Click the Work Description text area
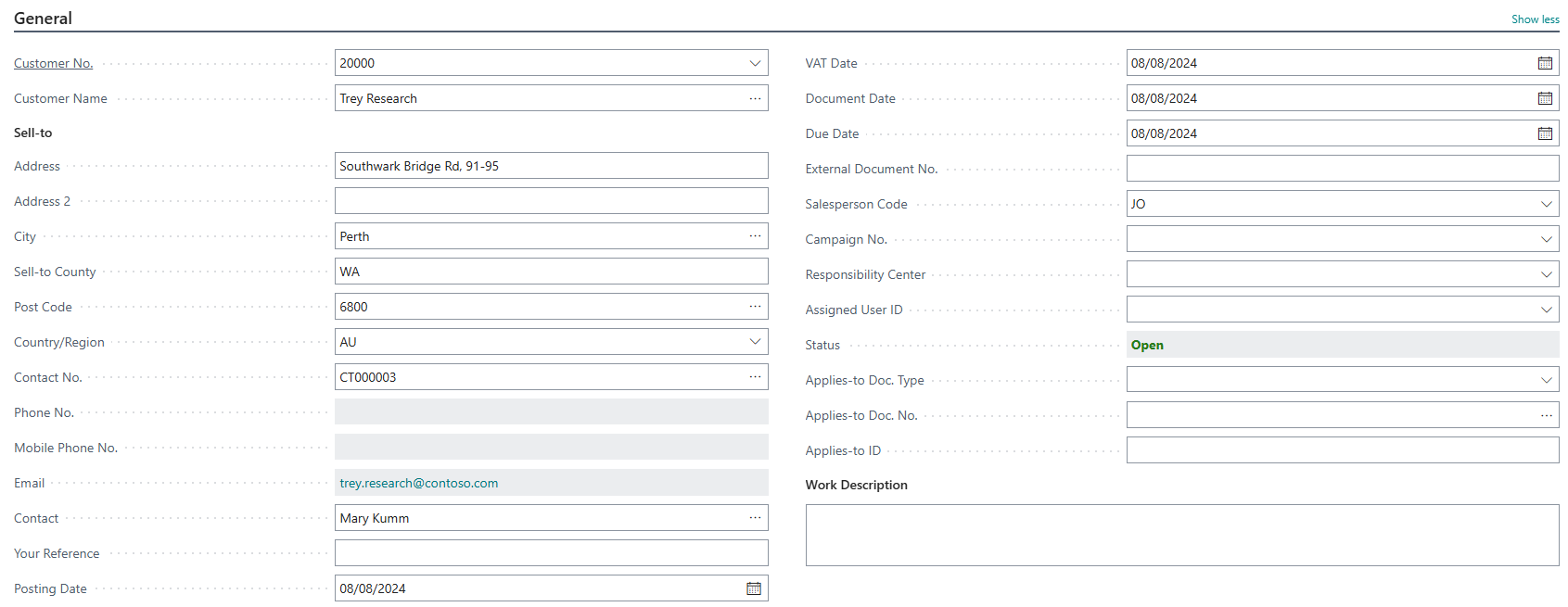The image size is (1568, 607). tap(1182, 535)
